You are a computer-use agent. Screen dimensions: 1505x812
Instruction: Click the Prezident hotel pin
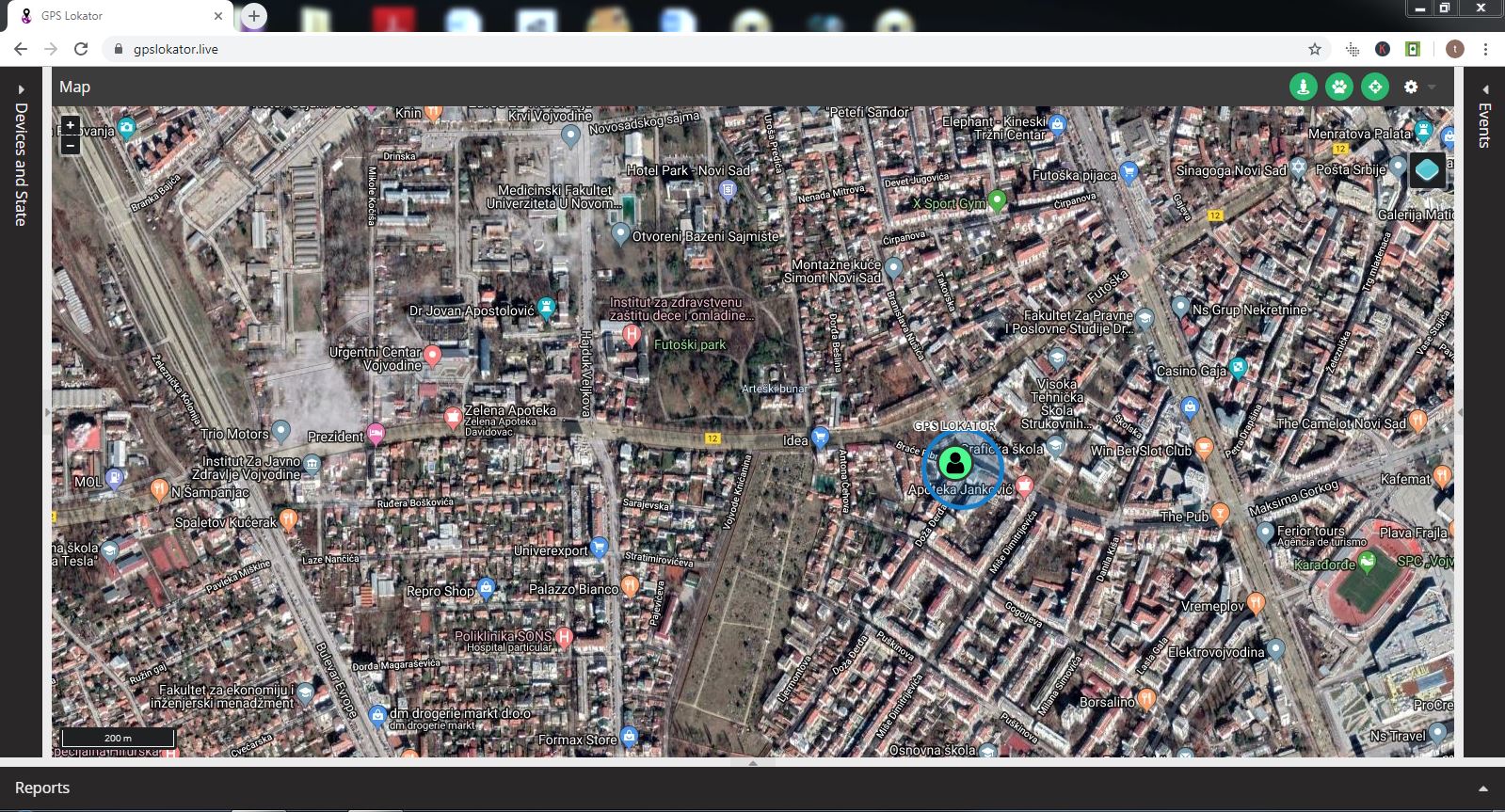click(376, 434)
